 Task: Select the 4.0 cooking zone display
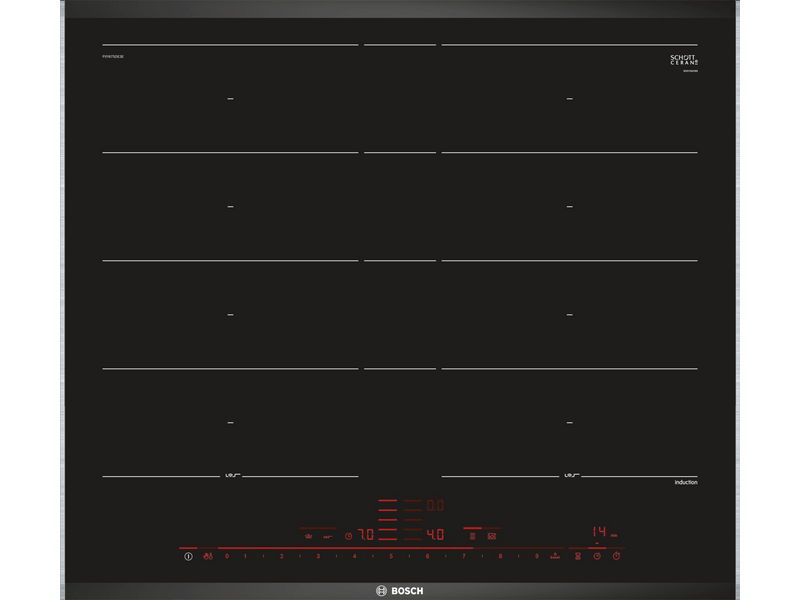click(435, 535)
